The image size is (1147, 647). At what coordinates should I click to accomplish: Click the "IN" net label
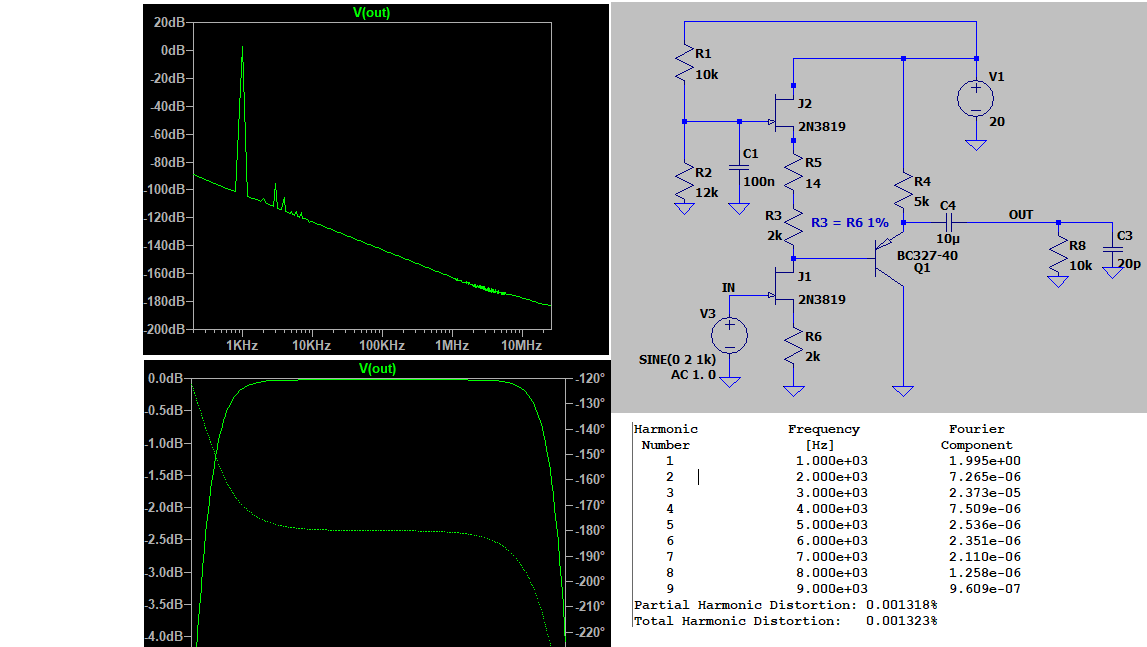(728, 288)
